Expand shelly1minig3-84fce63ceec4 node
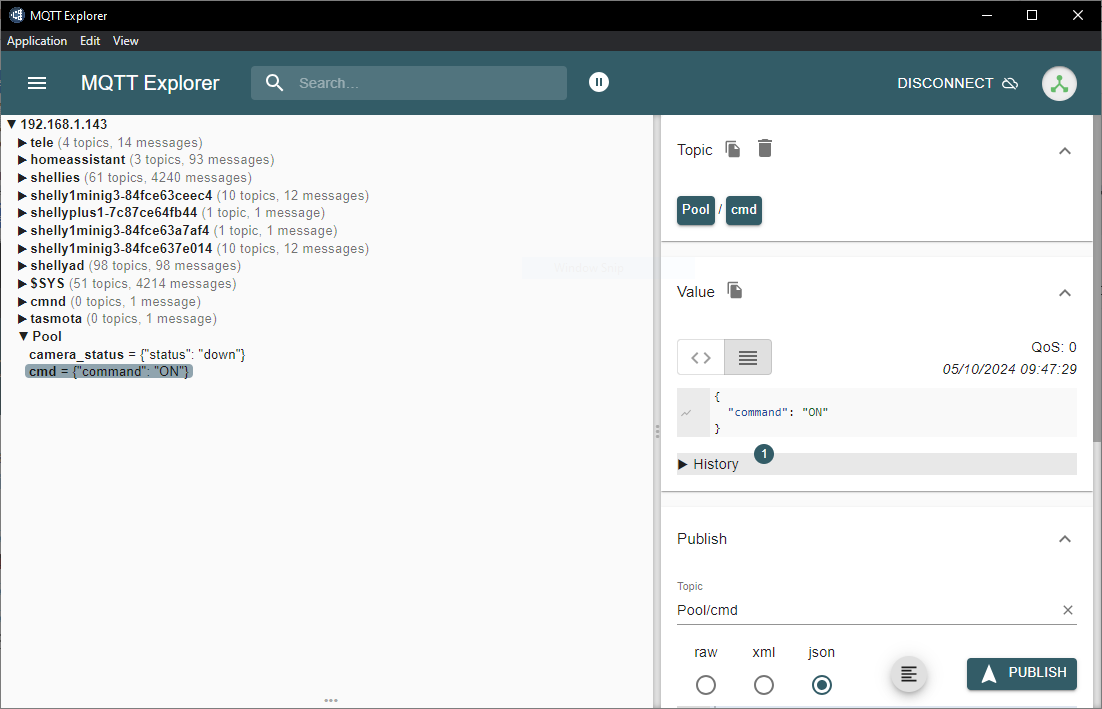The height and width of the screenshot is (709, 1102). click(22, 196)
